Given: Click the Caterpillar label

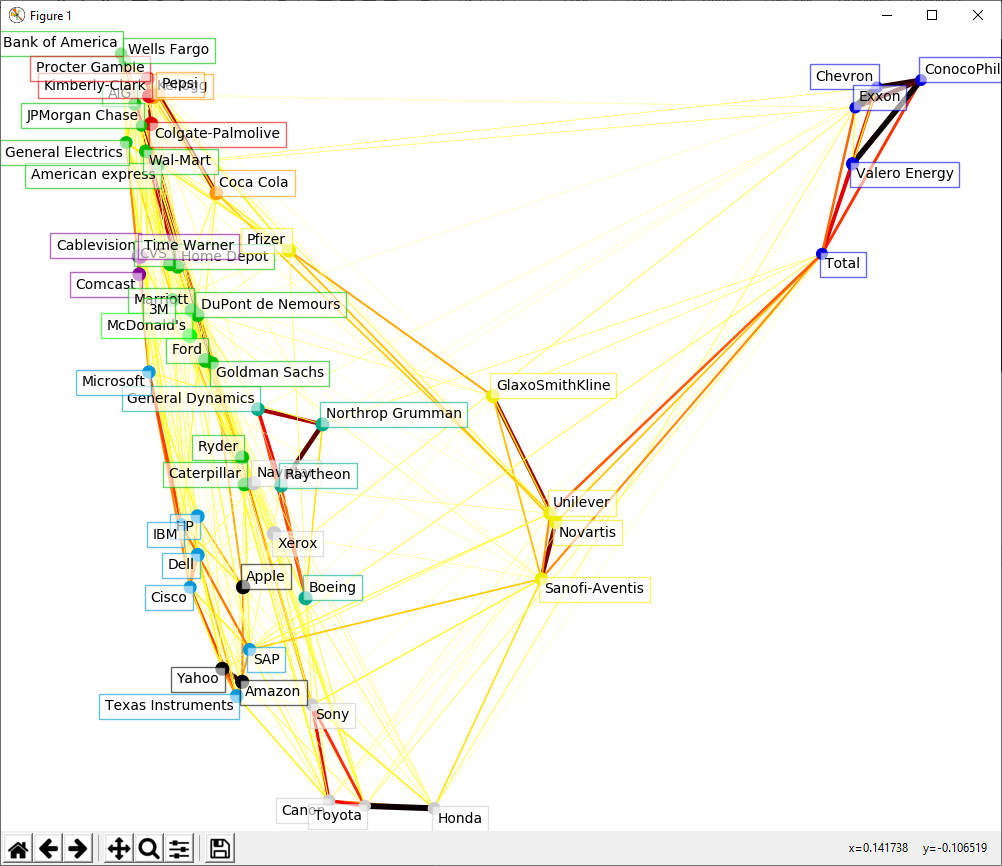Looking at the screenshot, I should 205,474.
